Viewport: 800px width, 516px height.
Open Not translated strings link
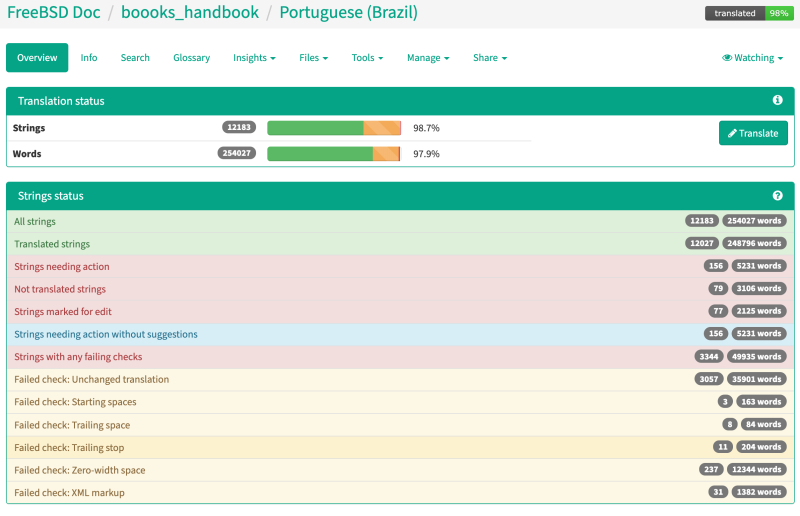(x=60, y=289)
